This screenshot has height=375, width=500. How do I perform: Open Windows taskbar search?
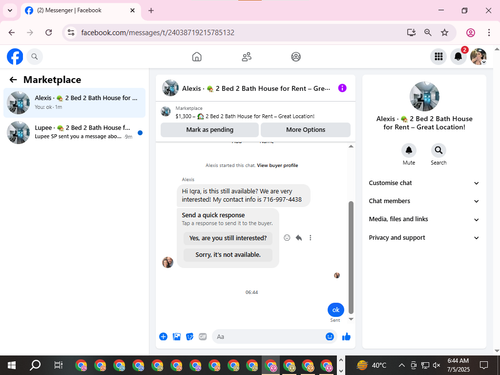(x=35, y=366)
